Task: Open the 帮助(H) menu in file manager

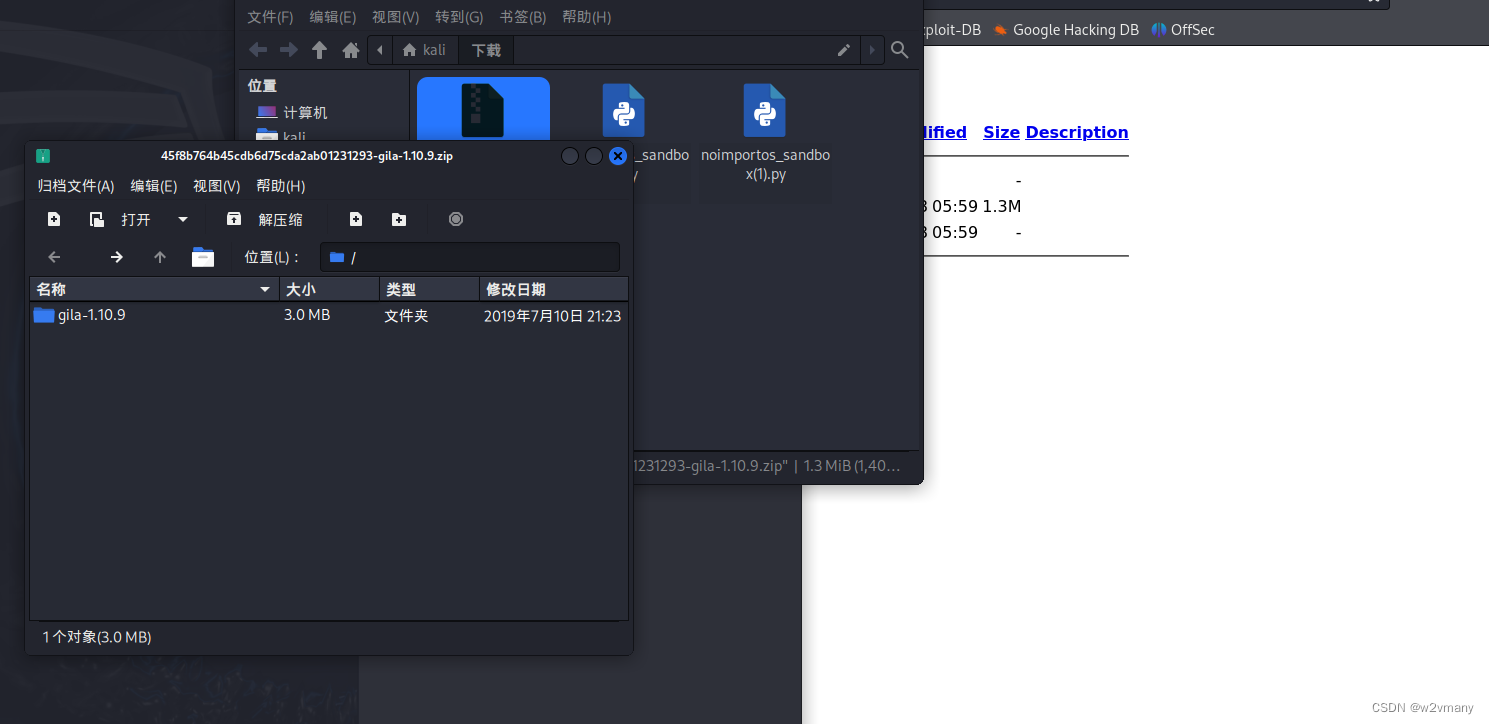Action: (587, 17)
